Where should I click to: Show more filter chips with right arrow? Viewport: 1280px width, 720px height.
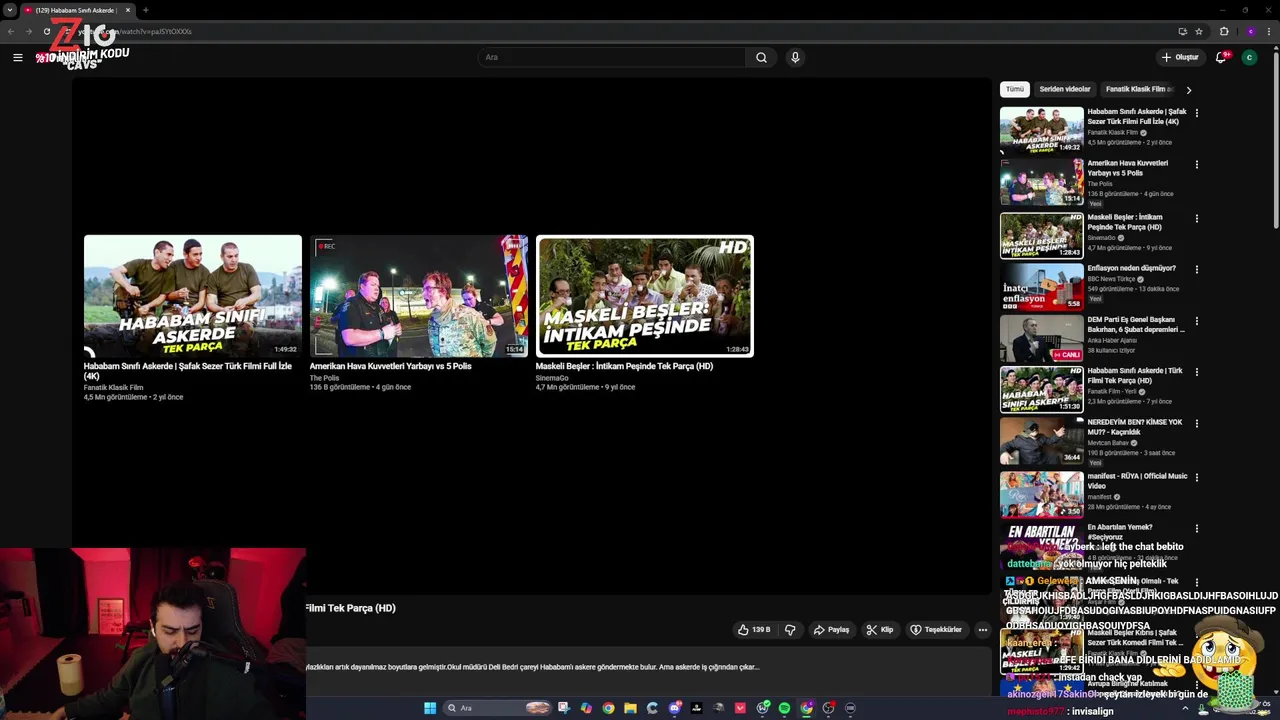[1189, 90]
